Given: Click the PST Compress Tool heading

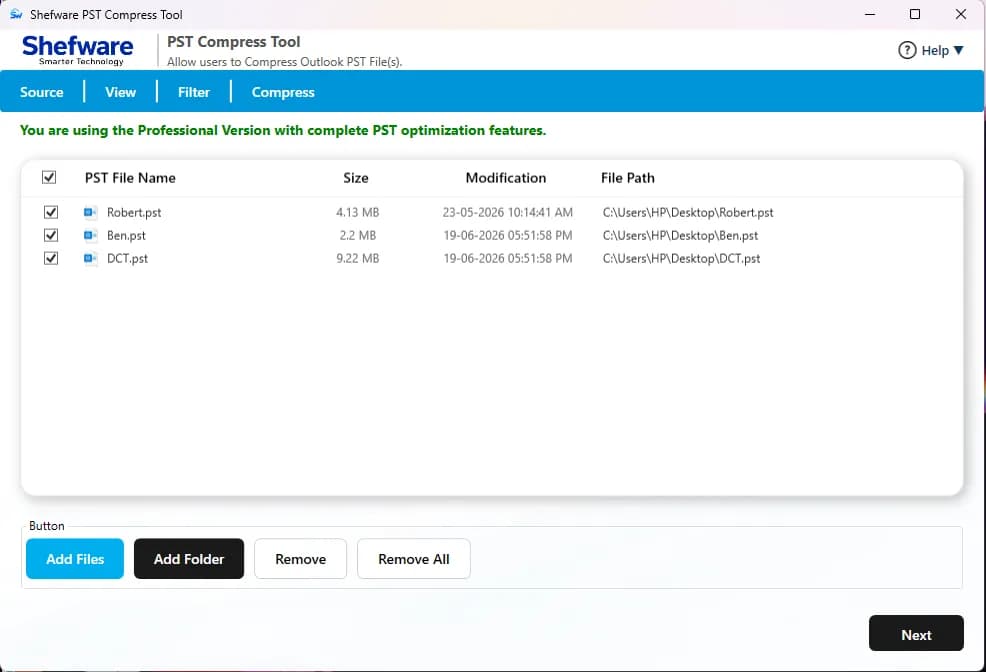Looking at the screenshot, I should coord(233,42).
